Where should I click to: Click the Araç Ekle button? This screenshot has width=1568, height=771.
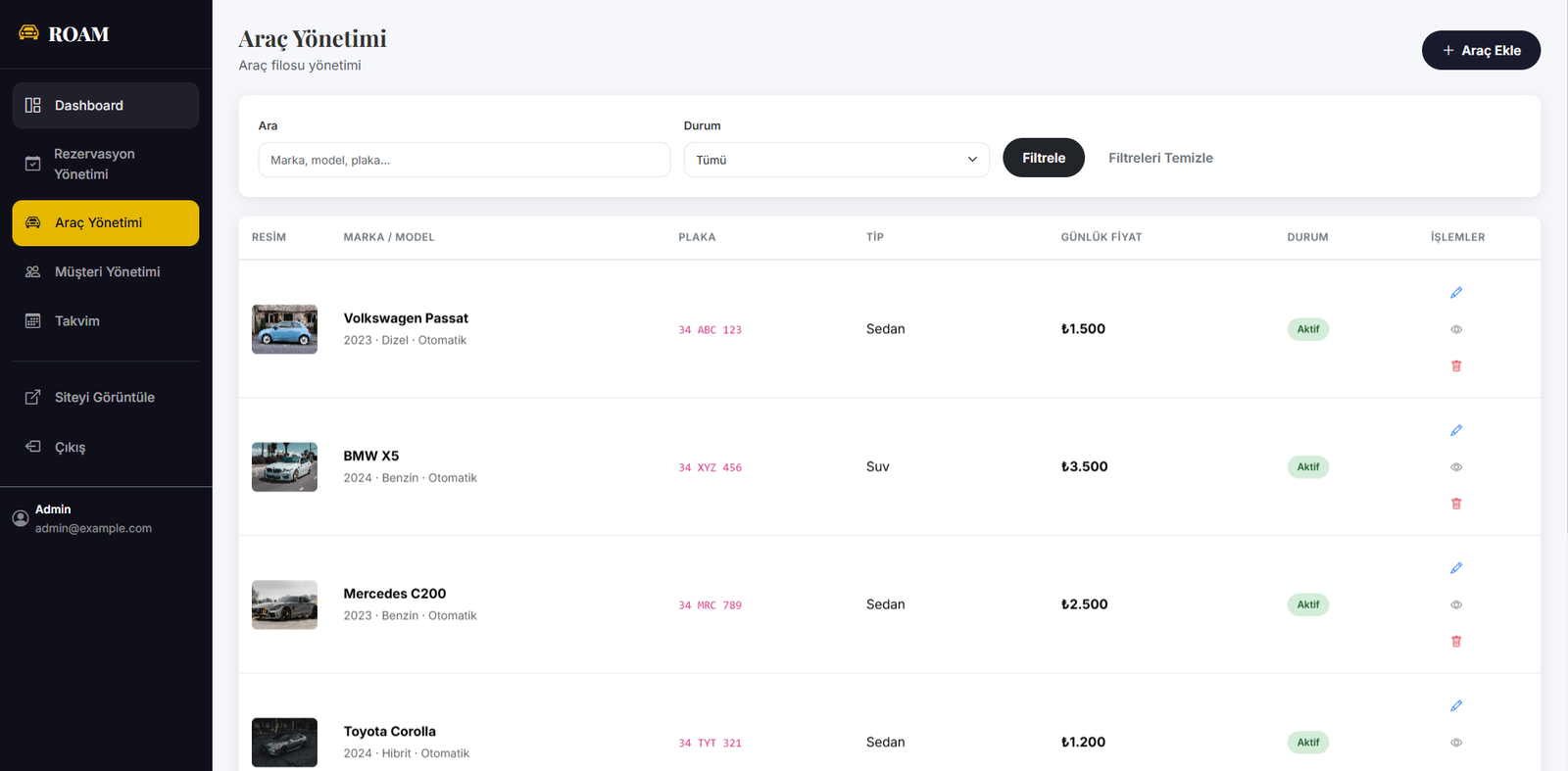point(1480,51)
